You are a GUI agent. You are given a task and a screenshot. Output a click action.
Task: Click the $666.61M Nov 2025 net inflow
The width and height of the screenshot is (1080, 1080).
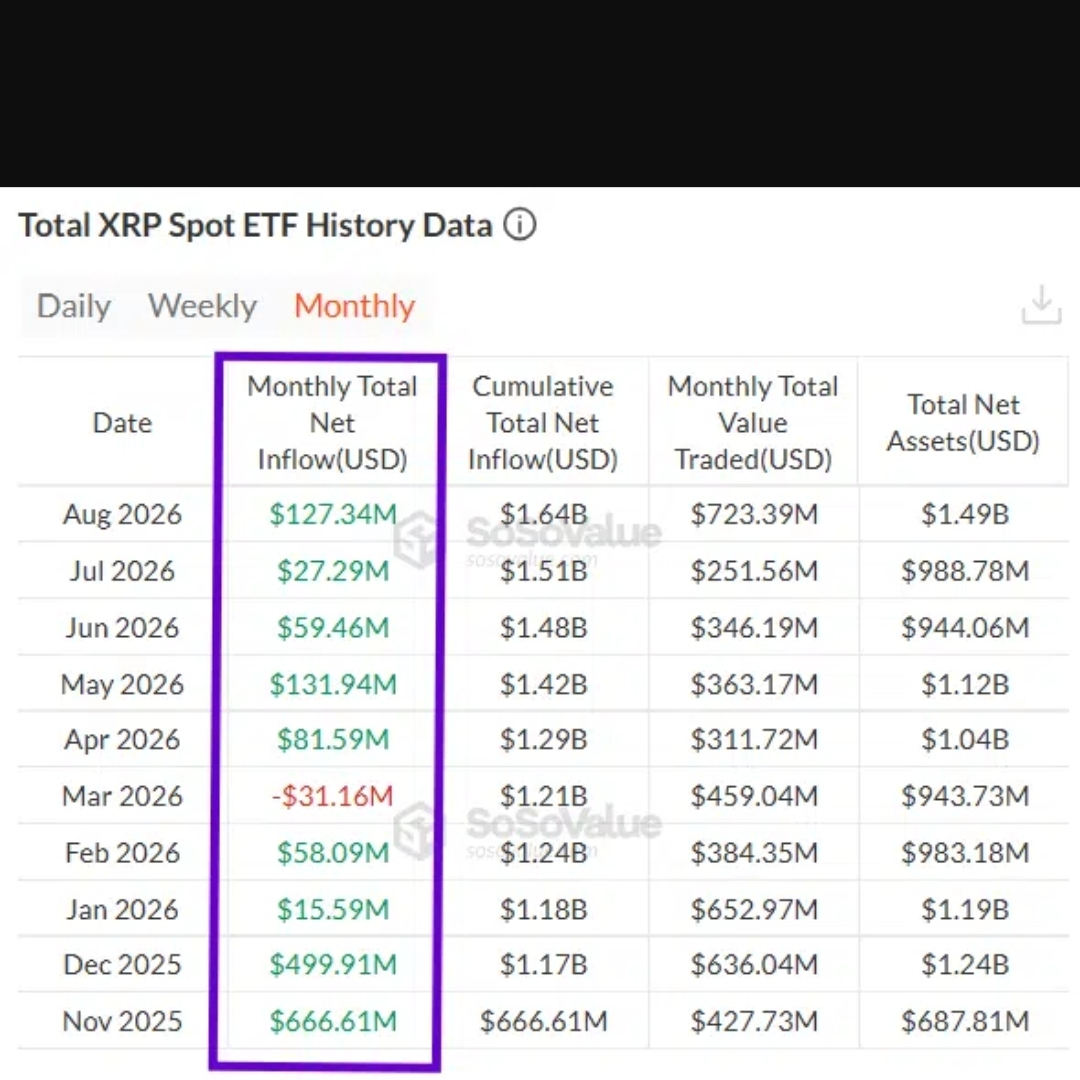pyautogui.click(x=333, y=1021)
